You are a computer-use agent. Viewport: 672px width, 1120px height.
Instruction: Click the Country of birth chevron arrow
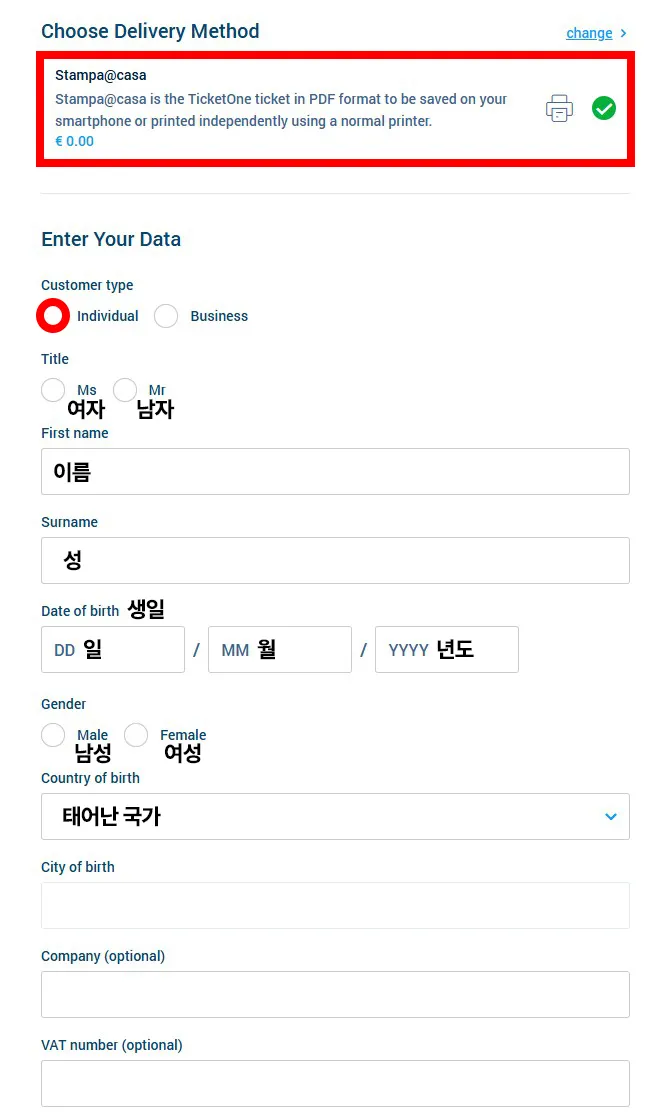[611, 816]
